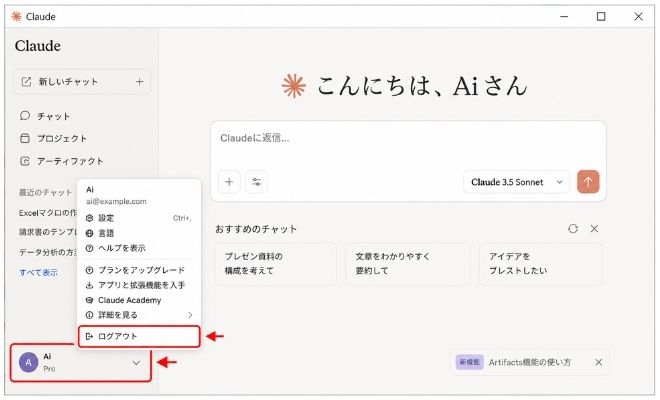660x400 pixels.
Task: Click the question mark icon by ヘルプを表示
Action: [89, 248]
